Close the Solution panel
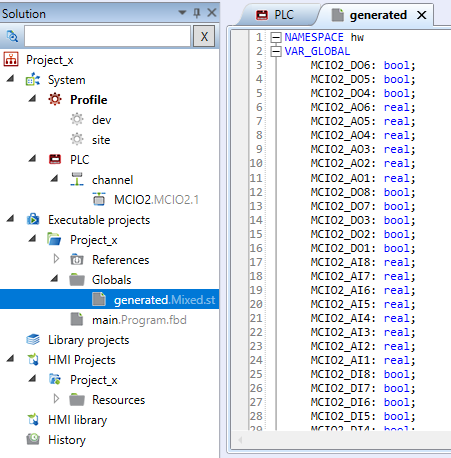451x458 pixels. point(212,13)
